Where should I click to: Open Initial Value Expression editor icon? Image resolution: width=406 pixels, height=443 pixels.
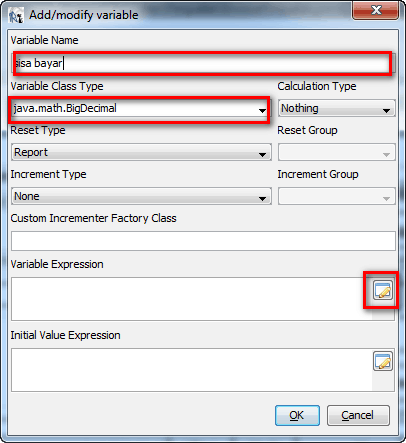382,361
